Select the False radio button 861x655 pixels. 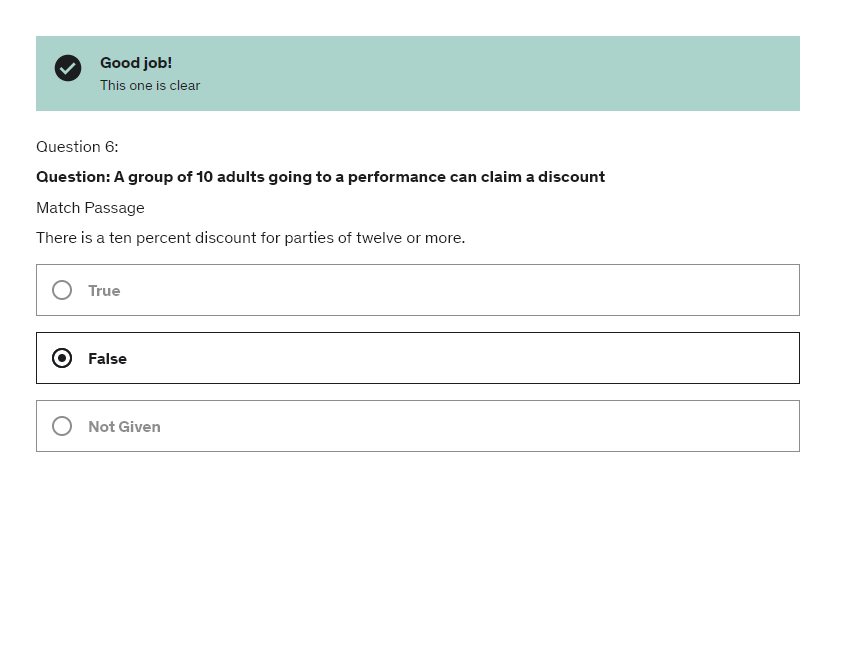click(x=62, y=358)
